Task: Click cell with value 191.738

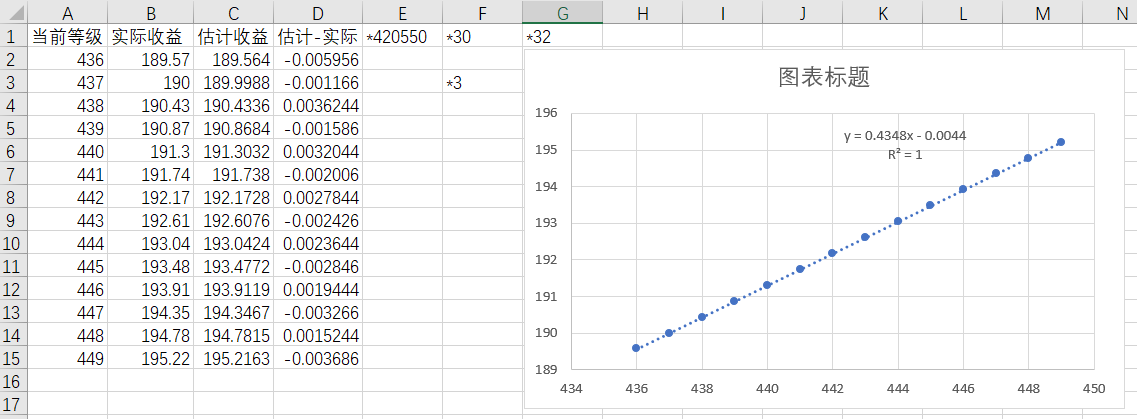Action: click(x=233, y=174)
